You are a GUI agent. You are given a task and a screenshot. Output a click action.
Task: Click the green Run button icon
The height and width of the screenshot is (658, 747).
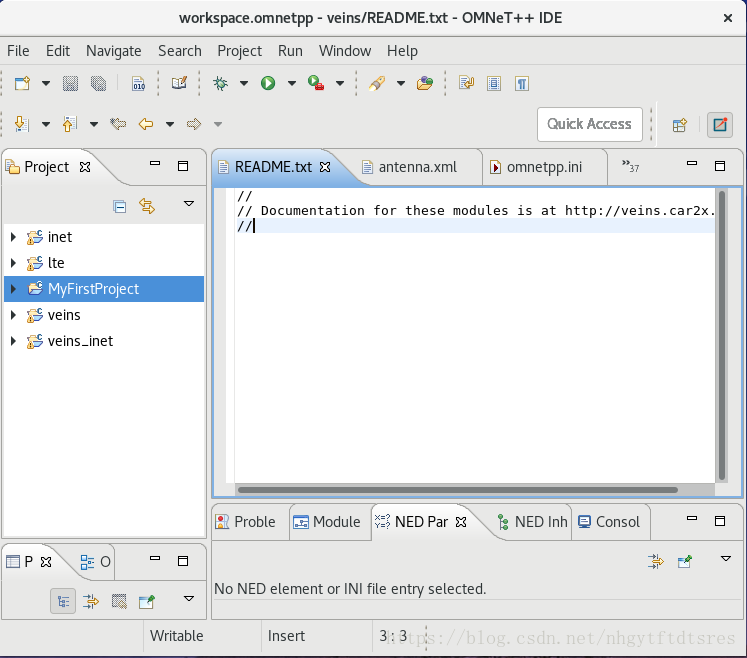[x=268, y=83]
